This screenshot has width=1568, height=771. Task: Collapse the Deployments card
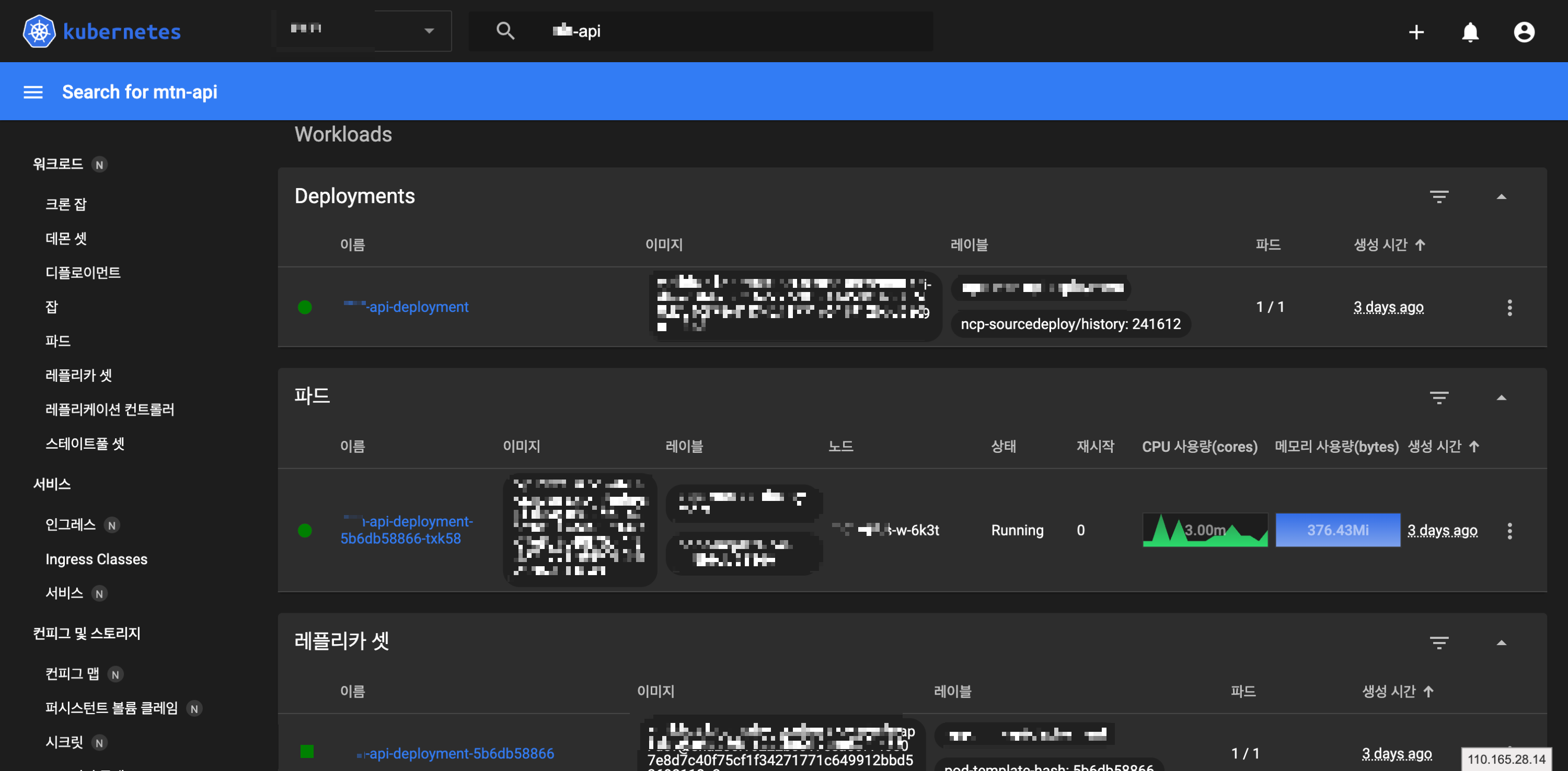[1501, 196]
